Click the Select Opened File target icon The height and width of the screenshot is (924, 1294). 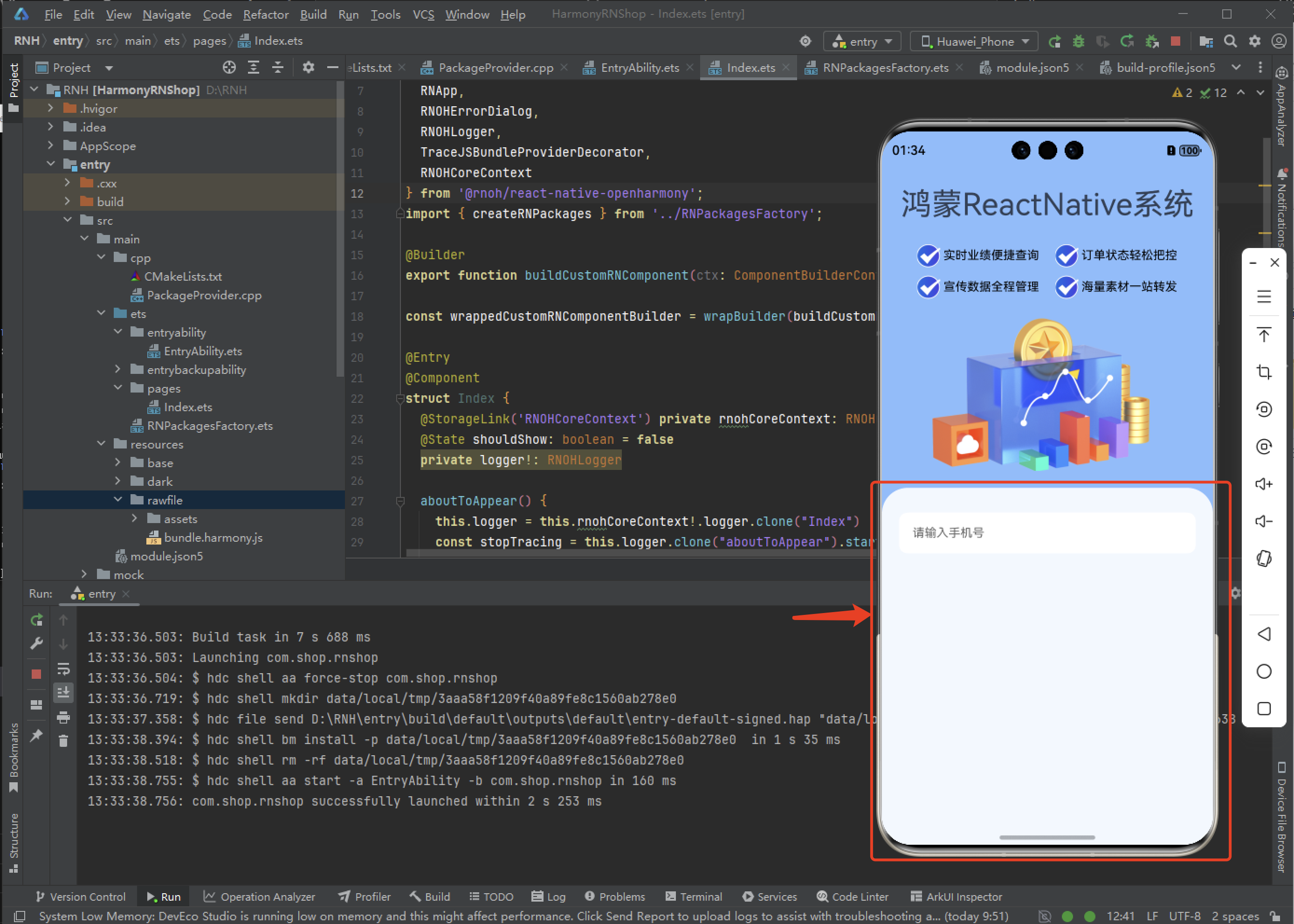coord(229,68)
